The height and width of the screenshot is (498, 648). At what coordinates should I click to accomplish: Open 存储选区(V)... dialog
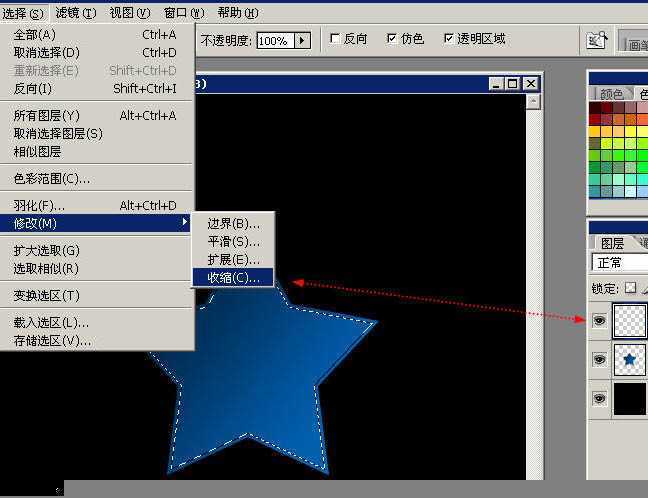(95, 341)
